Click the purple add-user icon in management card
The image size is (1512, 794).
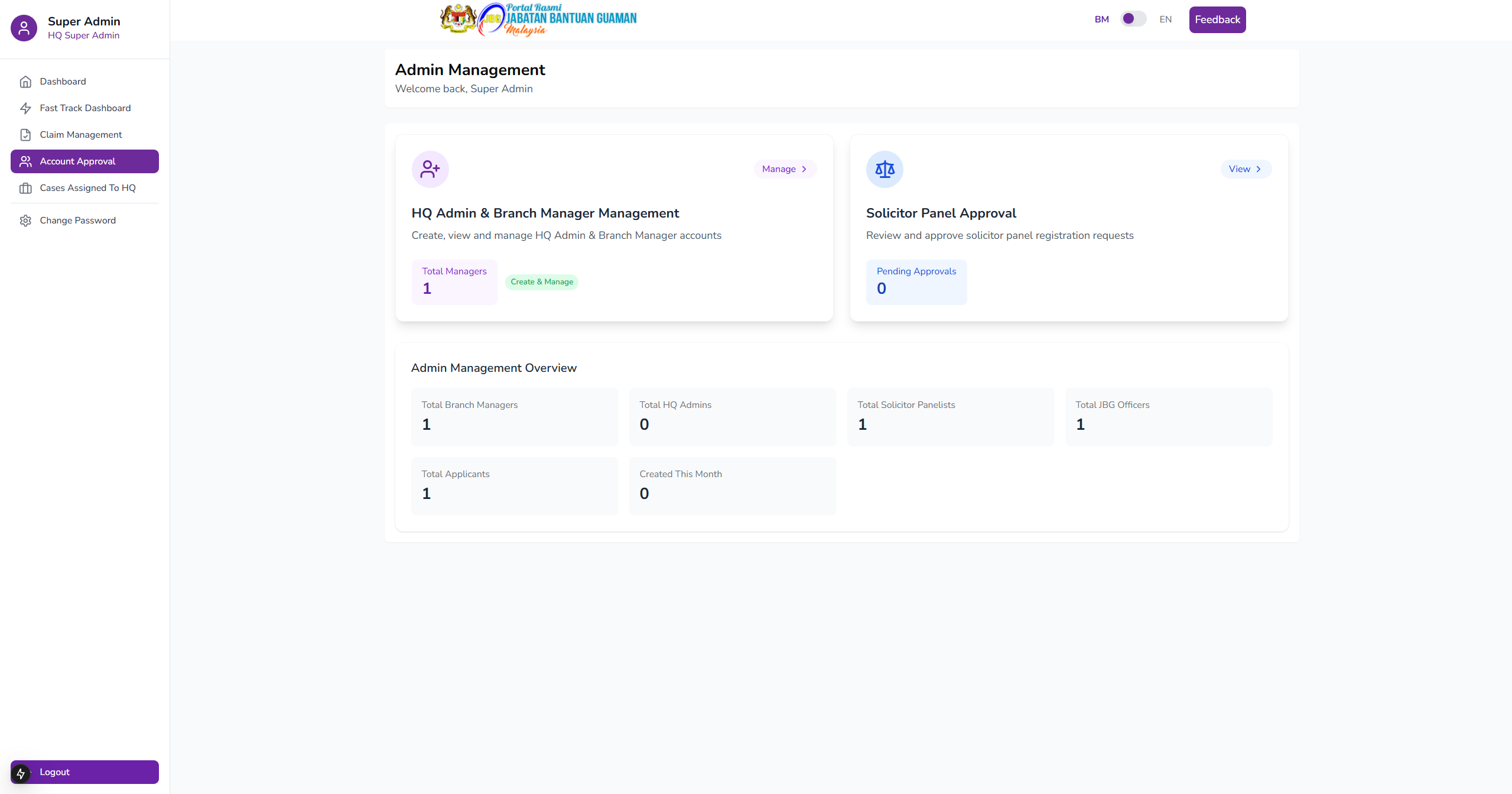430,169
